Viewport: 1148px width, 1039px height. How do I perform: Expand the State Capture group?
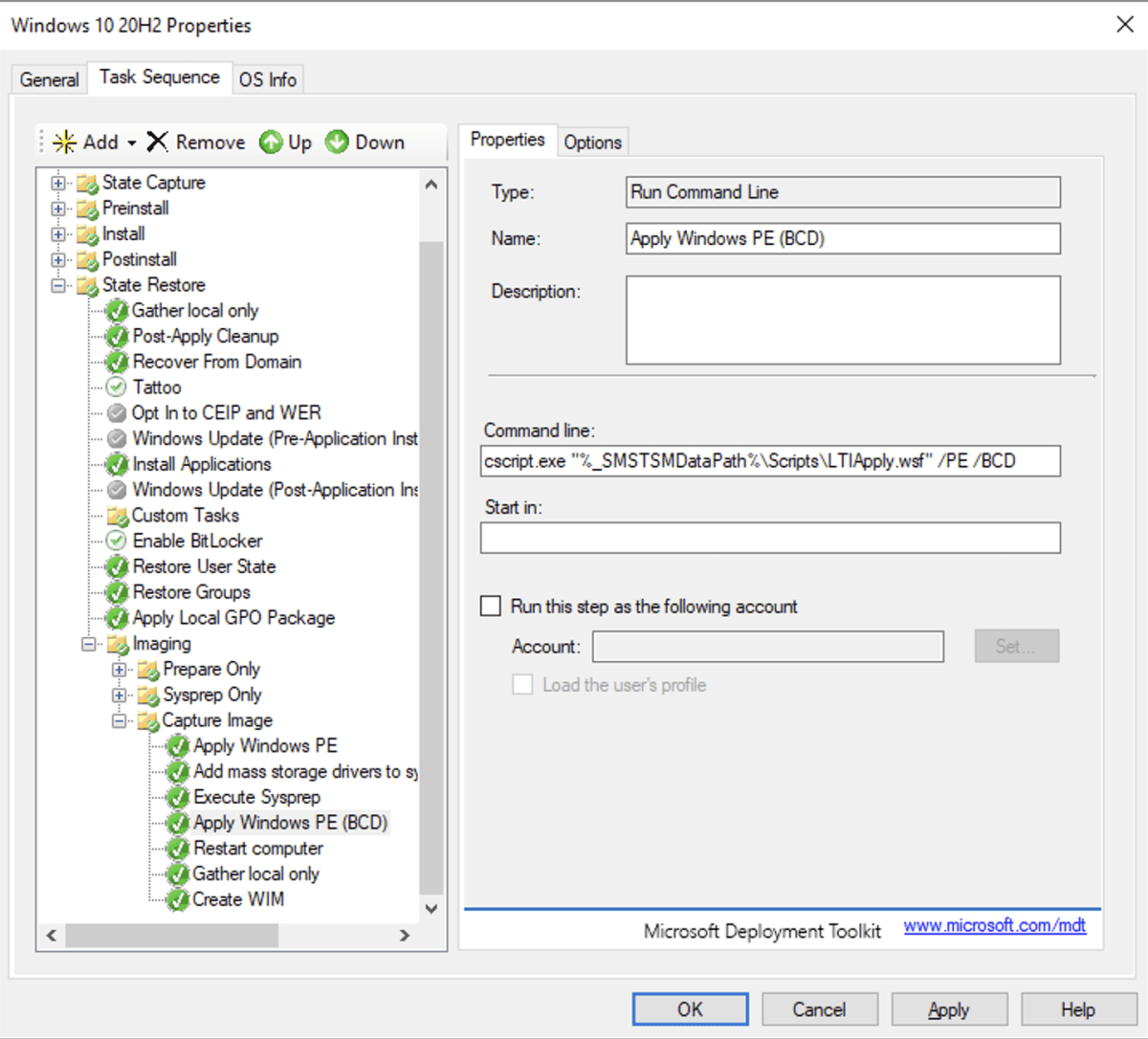coord(59,183)
